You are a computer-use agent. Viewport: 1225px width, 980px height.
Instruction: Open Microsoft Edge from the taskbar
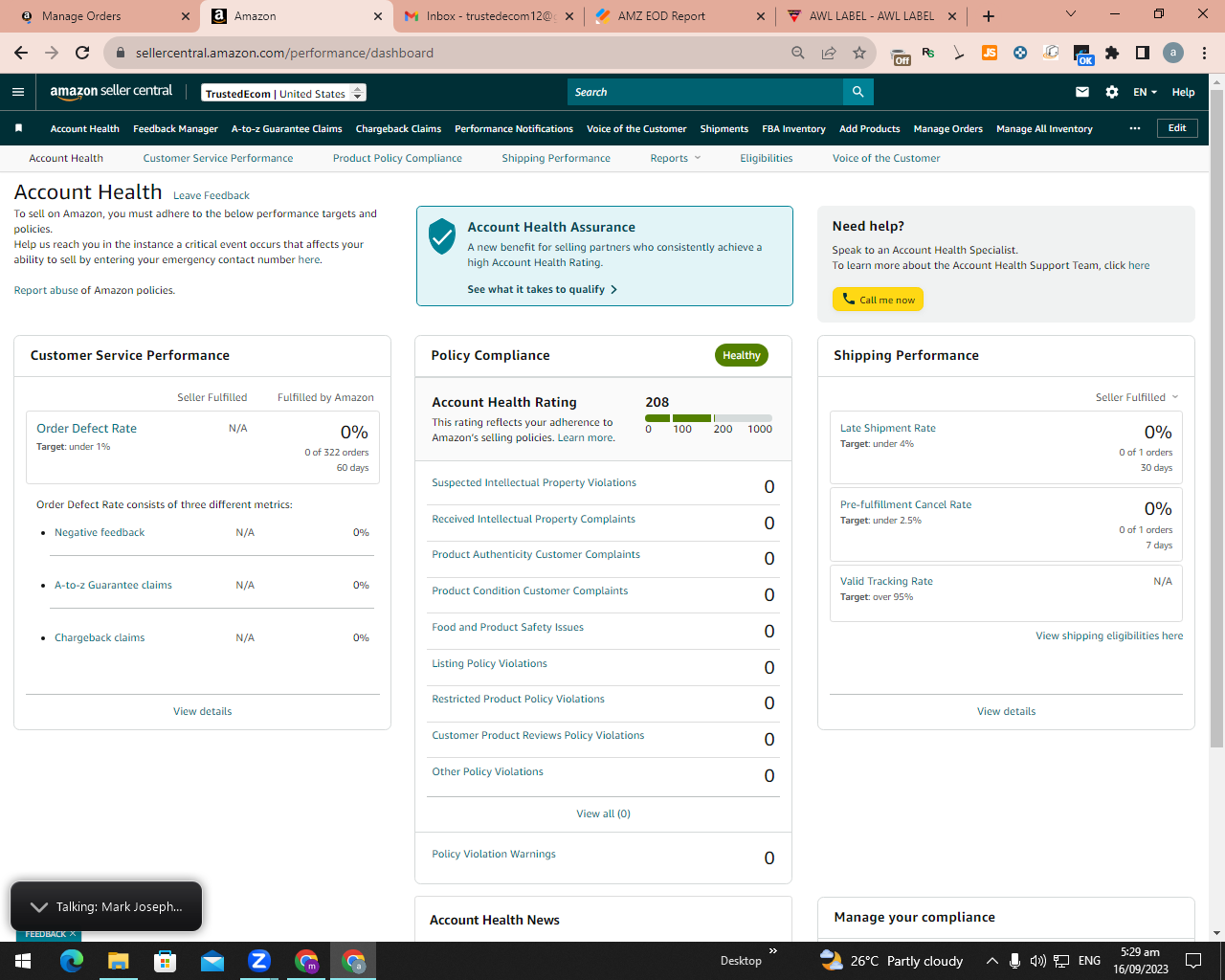pos(72,961)
